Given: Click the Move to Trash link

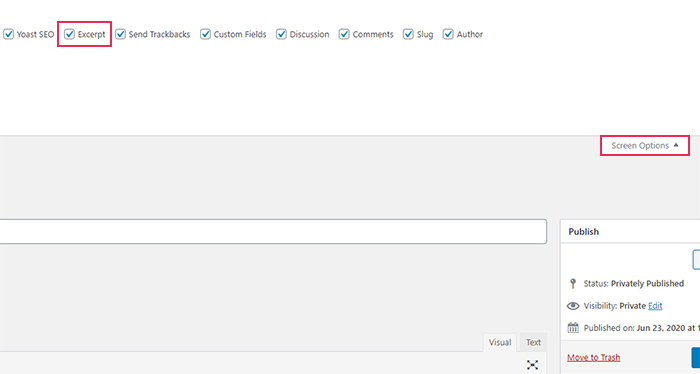Looking at the screenshot, I should click(x=593, y=357).
